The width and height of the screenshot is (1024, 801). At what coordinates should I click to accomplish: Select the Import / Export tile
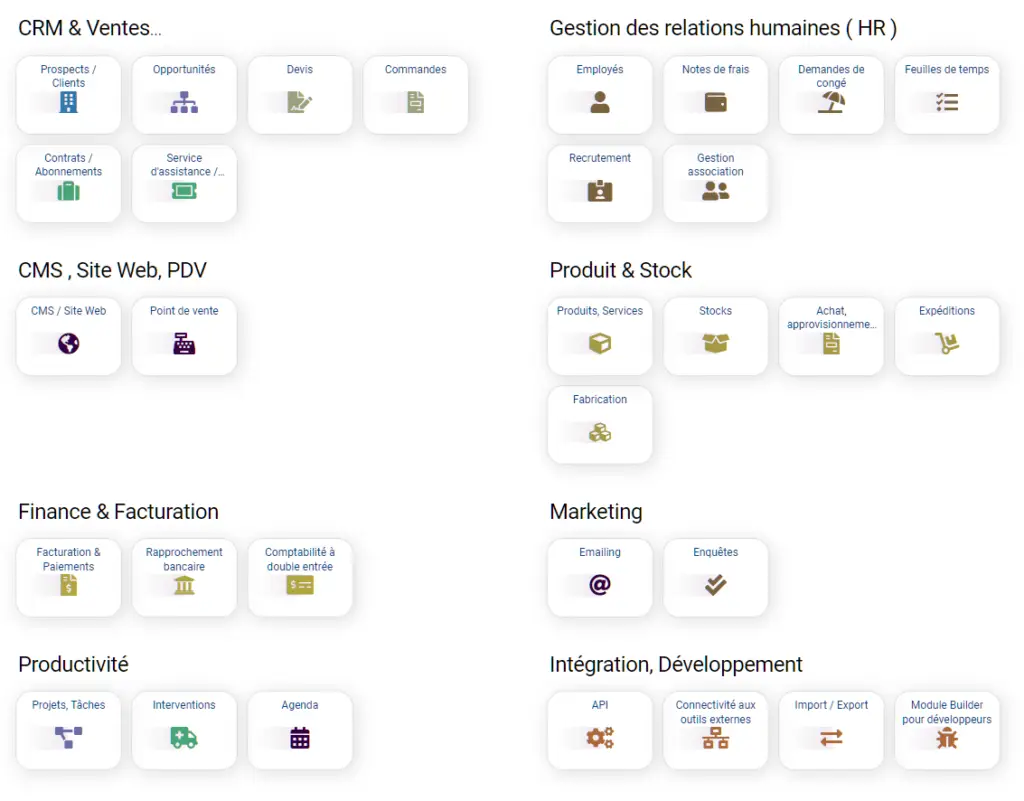tap(831, 730)
